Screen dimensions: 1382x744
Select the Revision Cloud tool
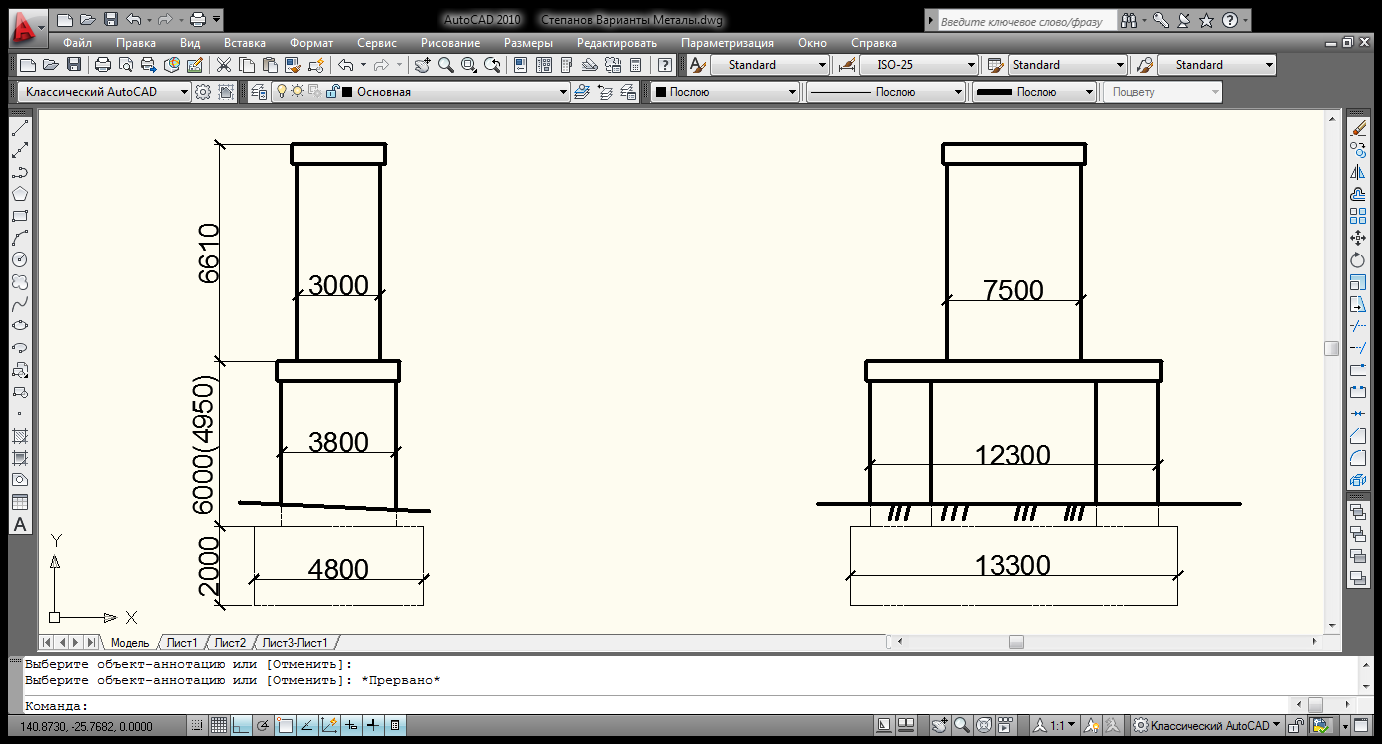click(x=19, y=281)
